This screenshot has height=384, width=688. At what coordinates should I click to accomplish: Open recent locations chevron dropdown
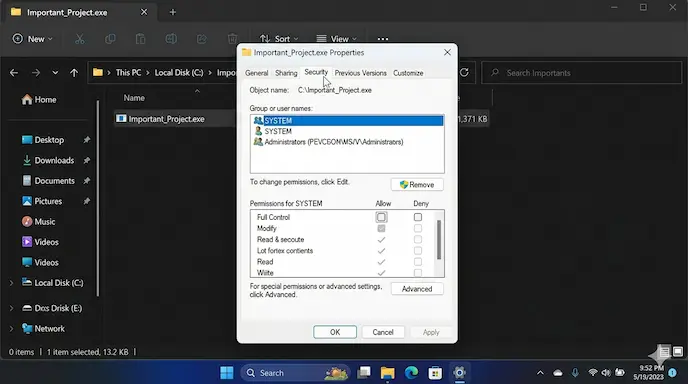55,73
